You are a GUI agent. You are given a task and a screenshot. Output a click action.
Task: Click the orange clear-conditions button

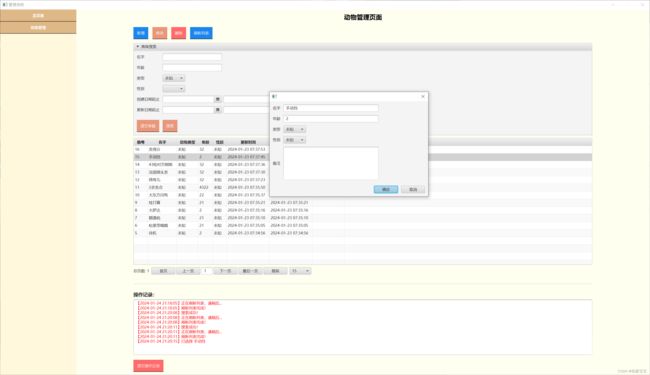[148, 126]
